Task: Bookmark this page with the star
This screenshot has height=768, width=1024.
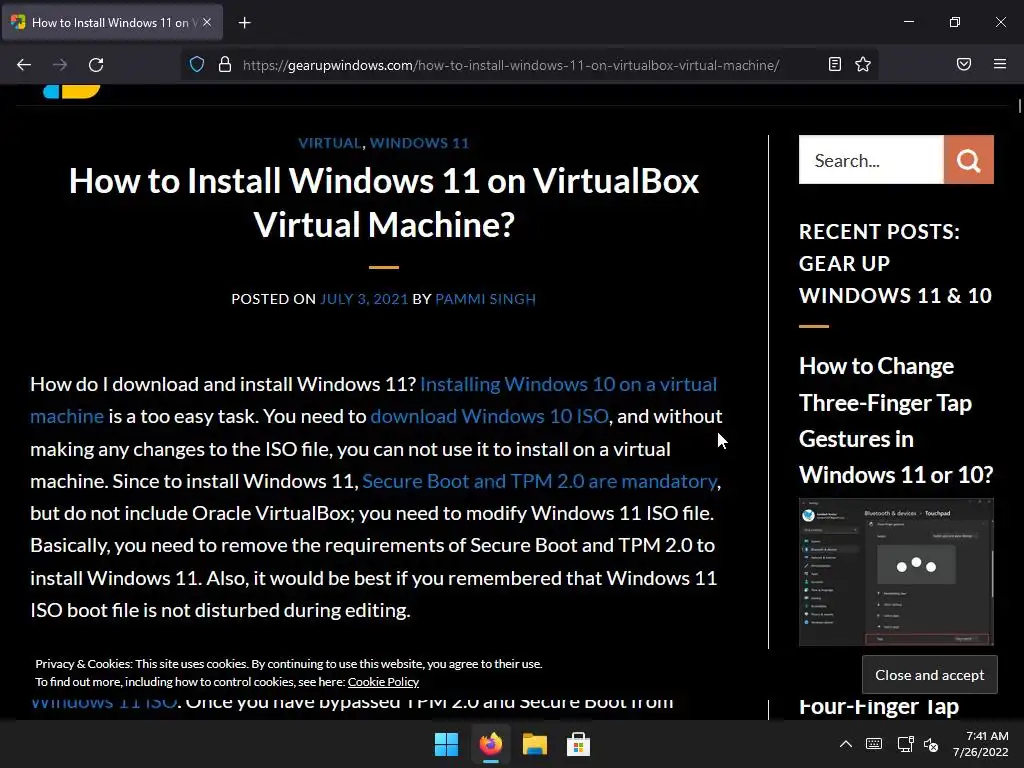Action: (863, 64)
